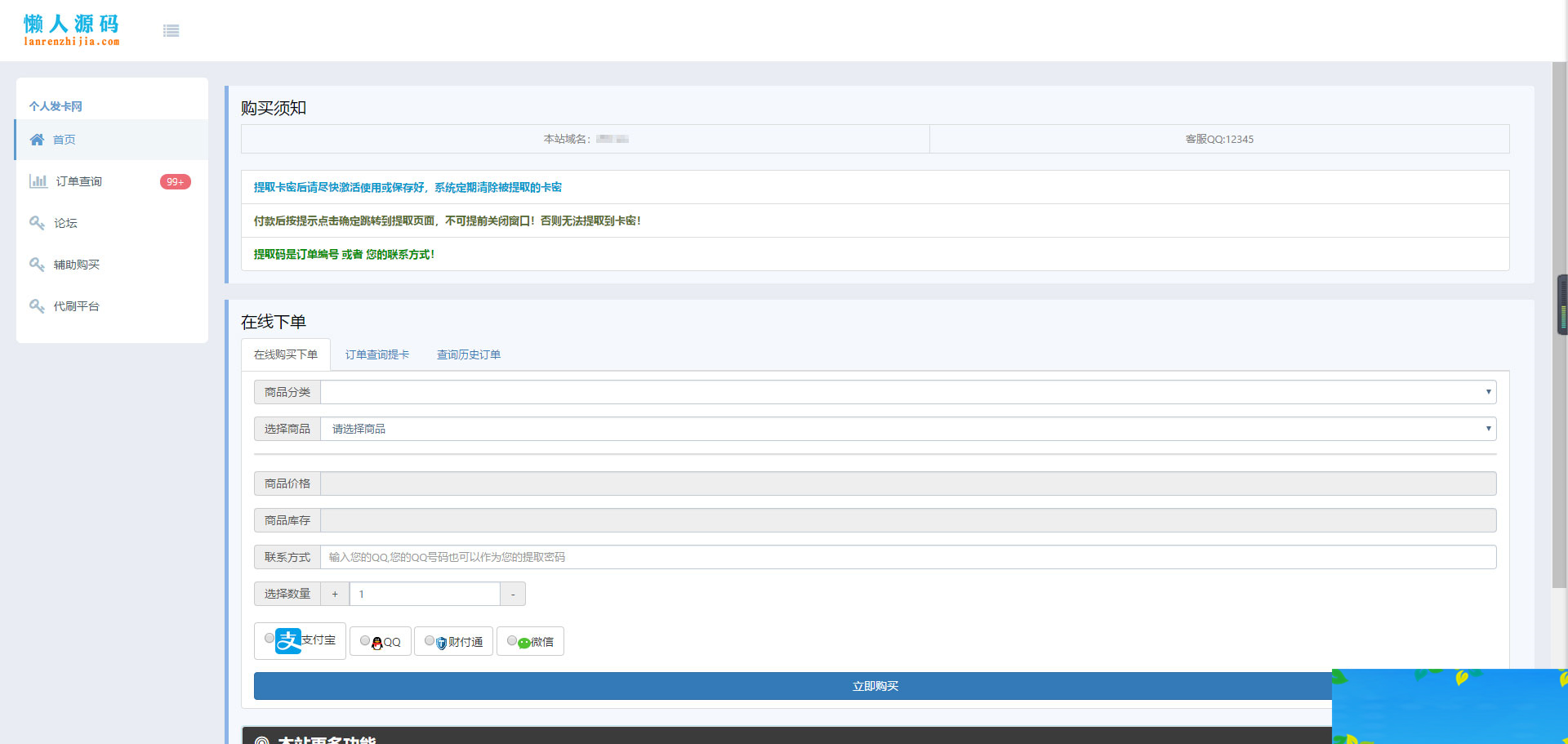
Task: Select the 微信 payment radio button
Action: coord(512,641)
